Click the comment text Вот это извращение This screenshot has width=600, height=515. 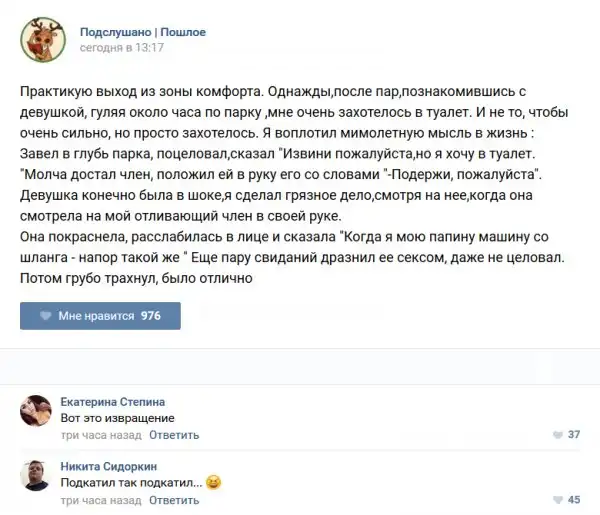point(118,418)
